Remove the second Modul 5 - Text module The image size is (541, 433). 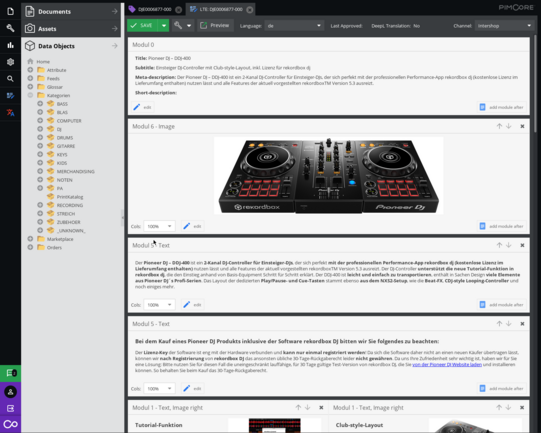(x=522, y=324)
